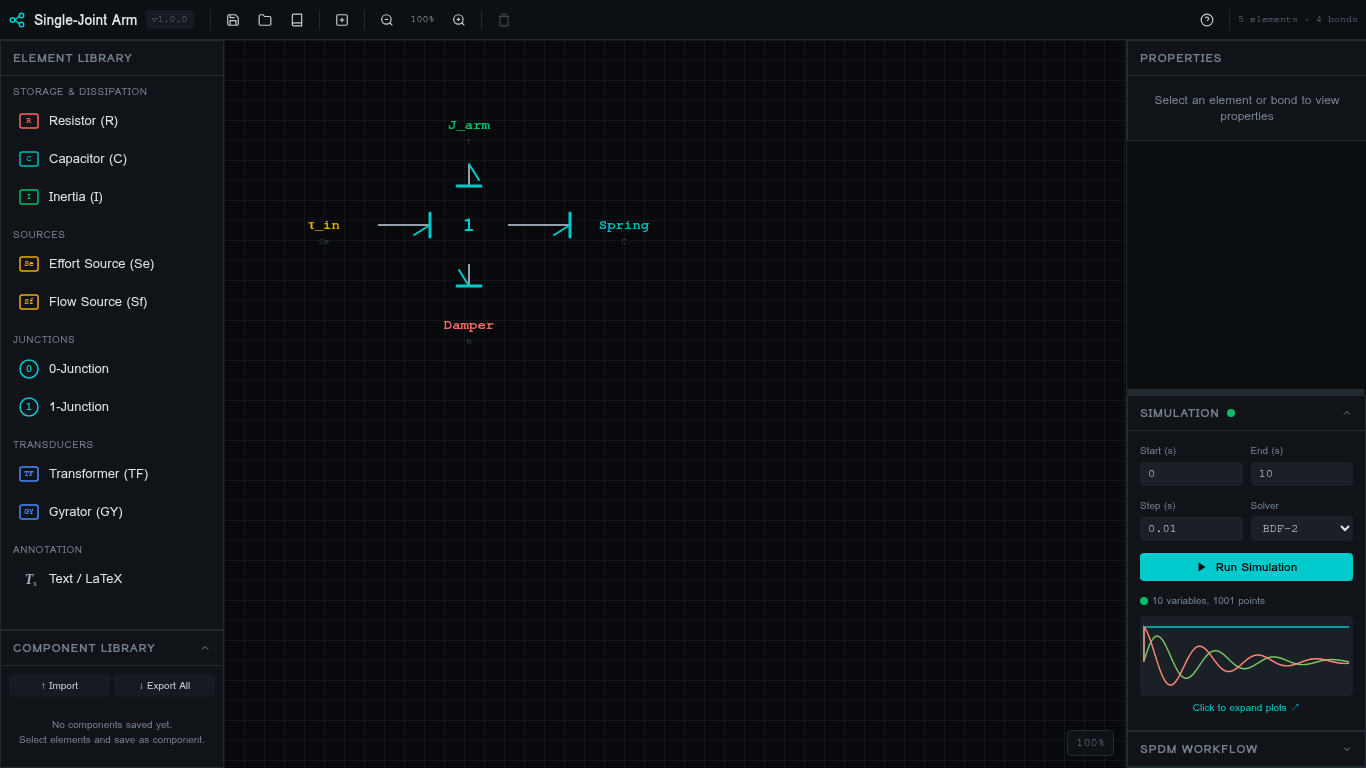Click the Single-Joint Arm title
The image size is (1366, 768).
click(85, 20)
